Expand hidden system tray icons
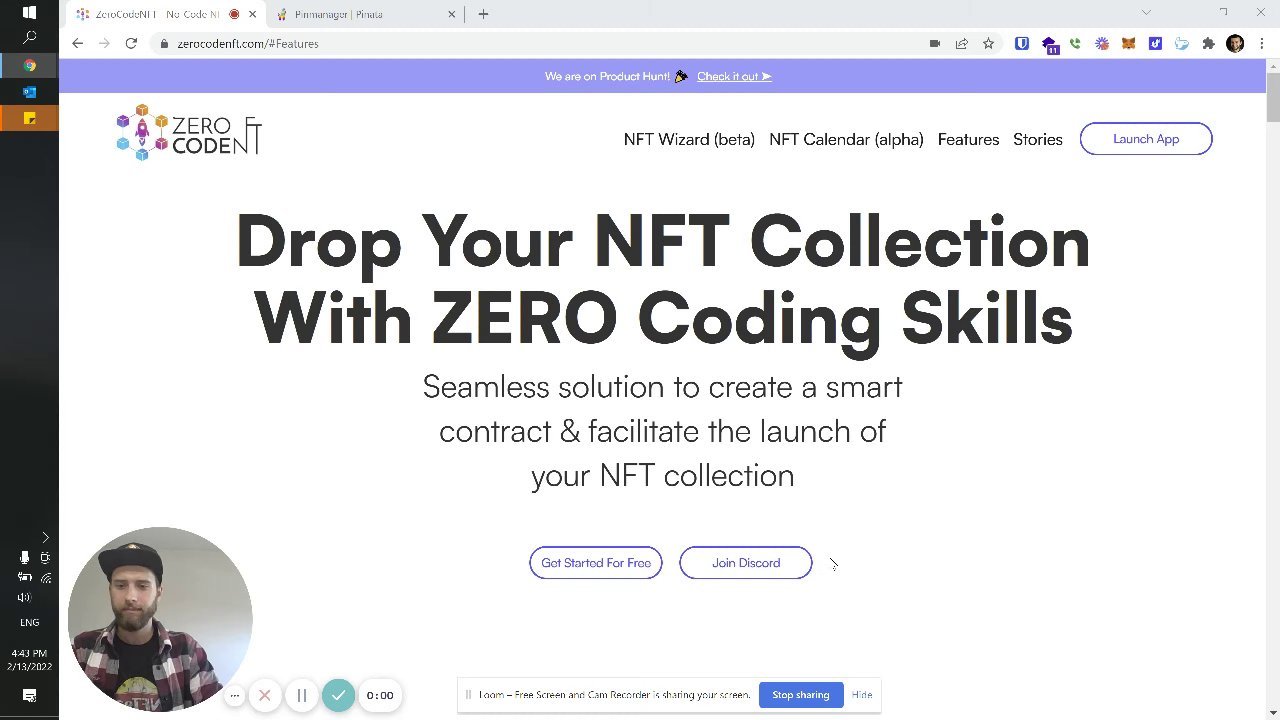Image resolution: width=1280 pixels, height=720 pixels. [x=45, y=538]
